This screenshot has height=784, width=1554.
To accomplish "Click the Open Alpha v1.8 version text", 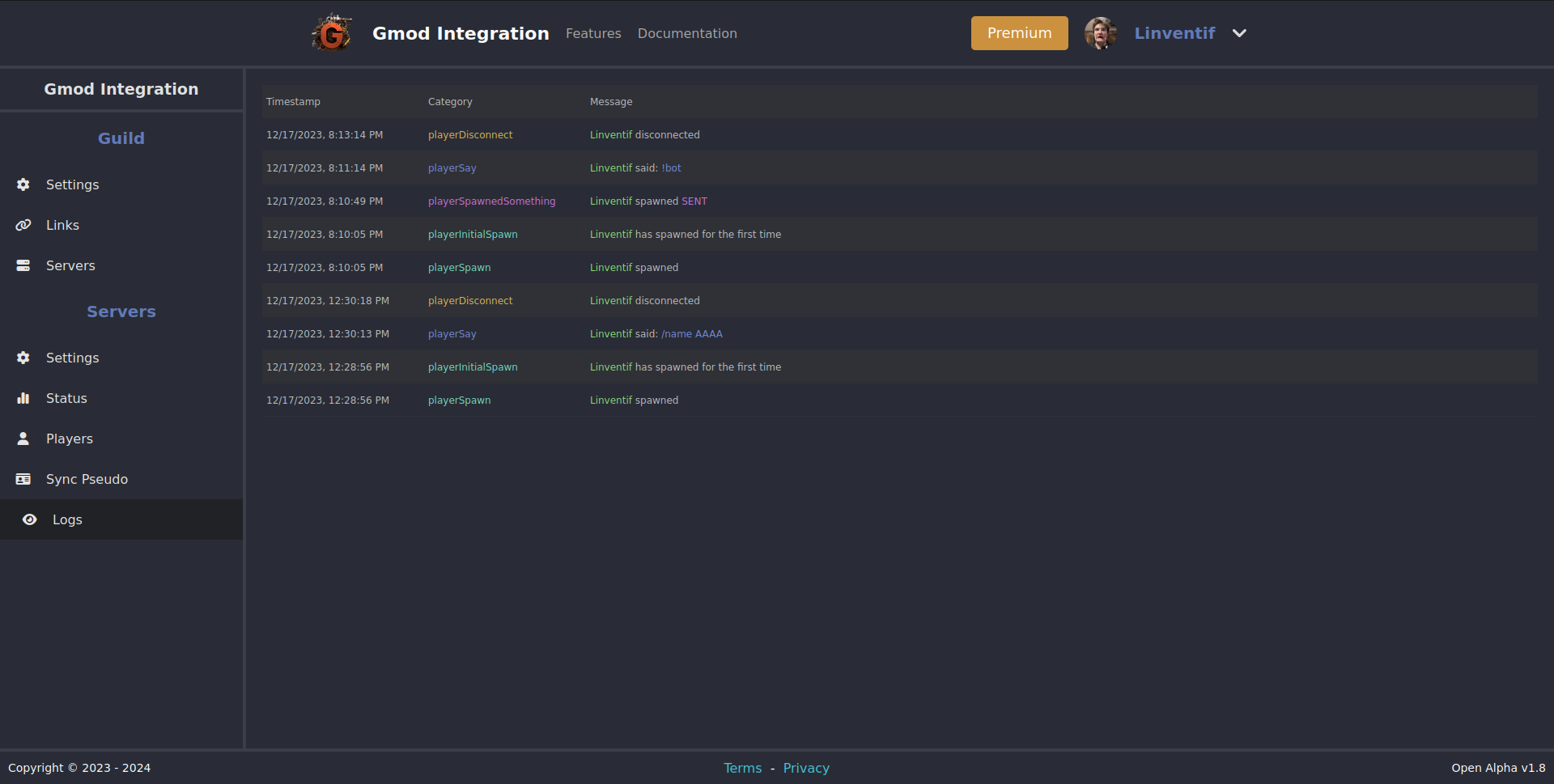I will [x=1498, y=768].
